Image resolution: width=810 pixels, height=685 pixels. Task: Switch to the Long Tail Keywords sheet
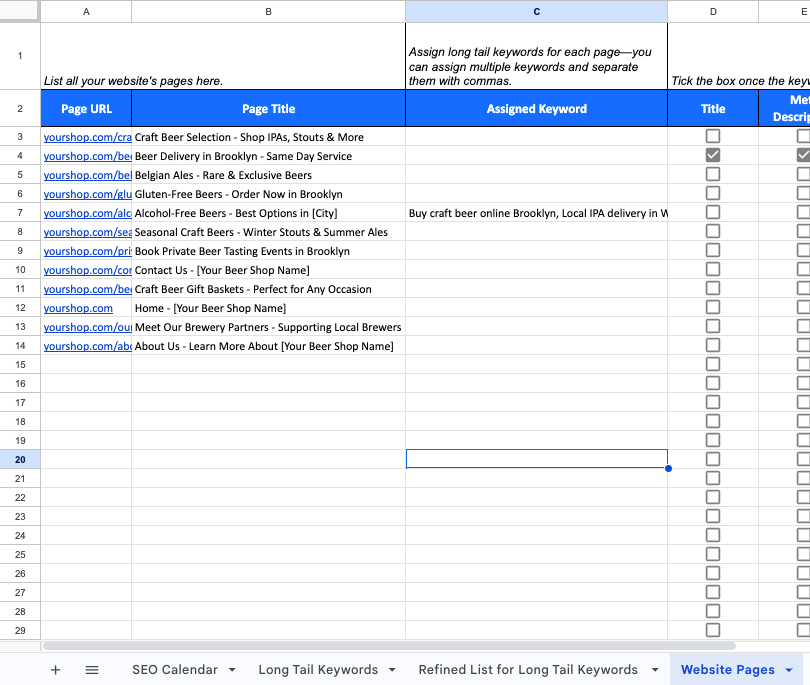tap(317, 670)
